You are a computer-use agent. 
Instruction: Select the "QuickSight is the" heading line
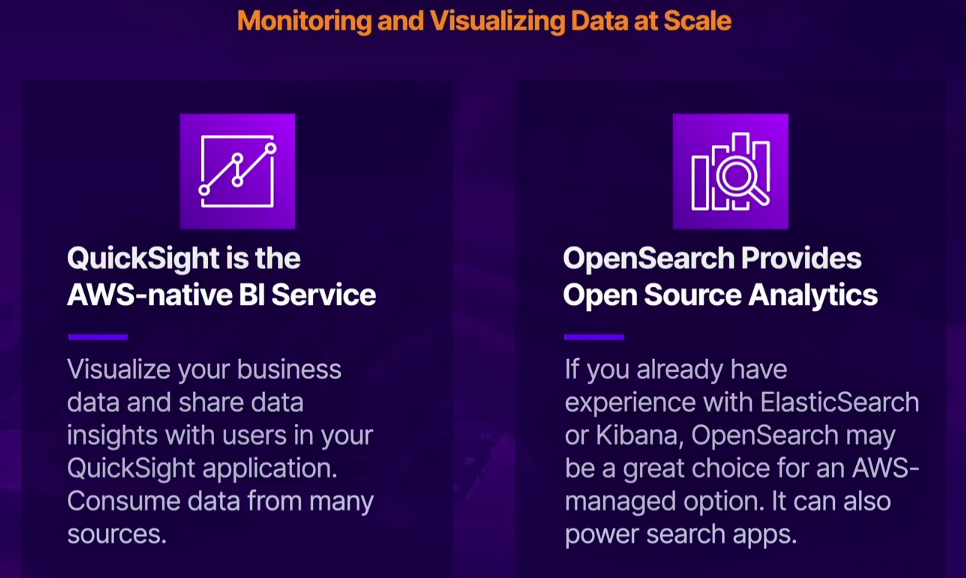184,259
